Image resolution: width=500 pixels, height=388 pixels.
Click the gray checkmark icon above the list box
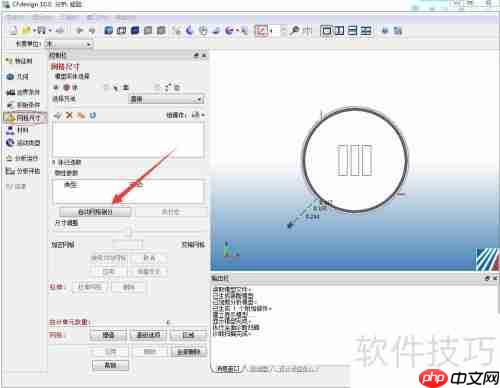tap(58, 115)
